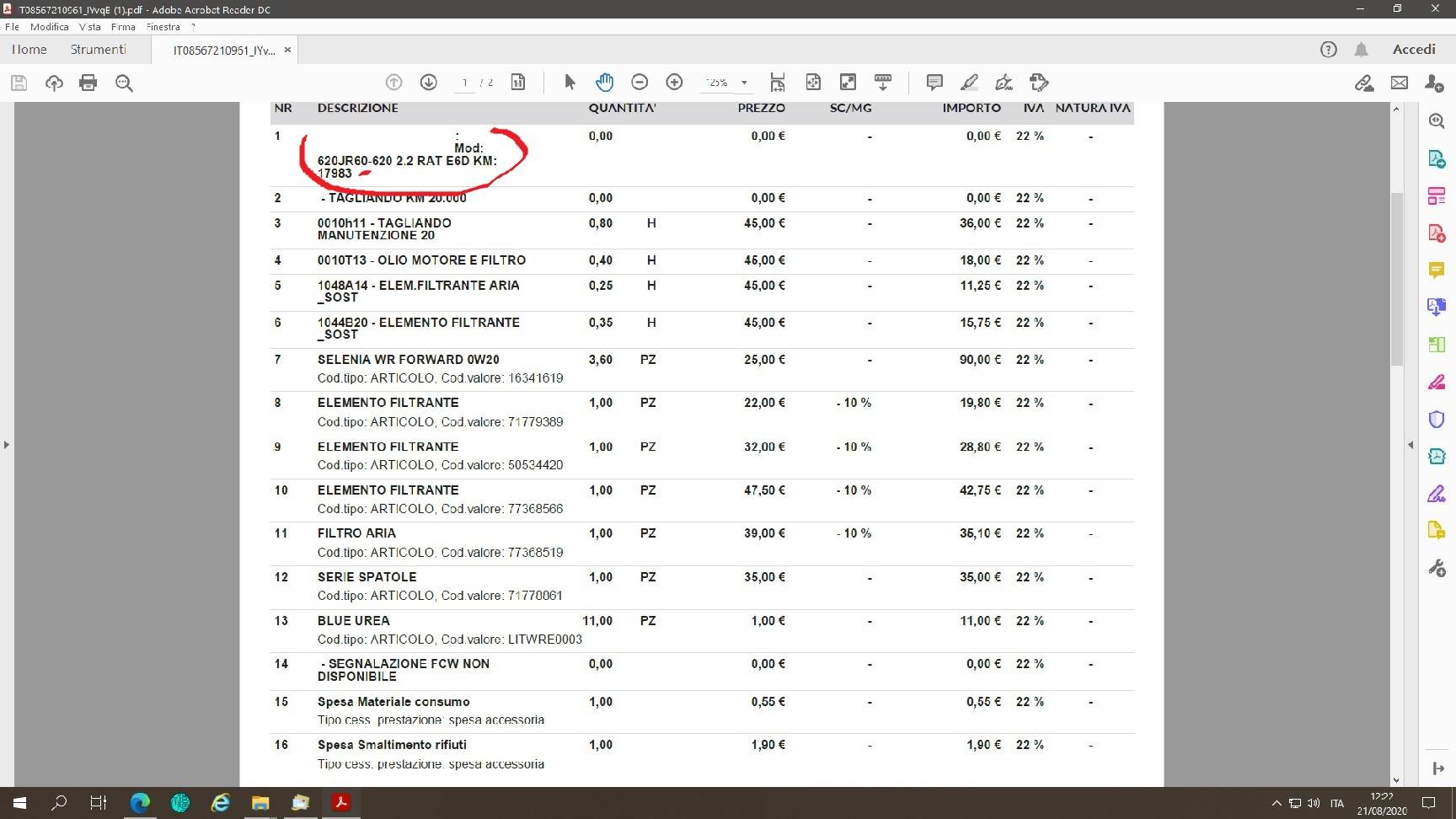This screenshot has height=819, width=1456.
Task: Click the Accedi sign-in button
Action: 1413,50
